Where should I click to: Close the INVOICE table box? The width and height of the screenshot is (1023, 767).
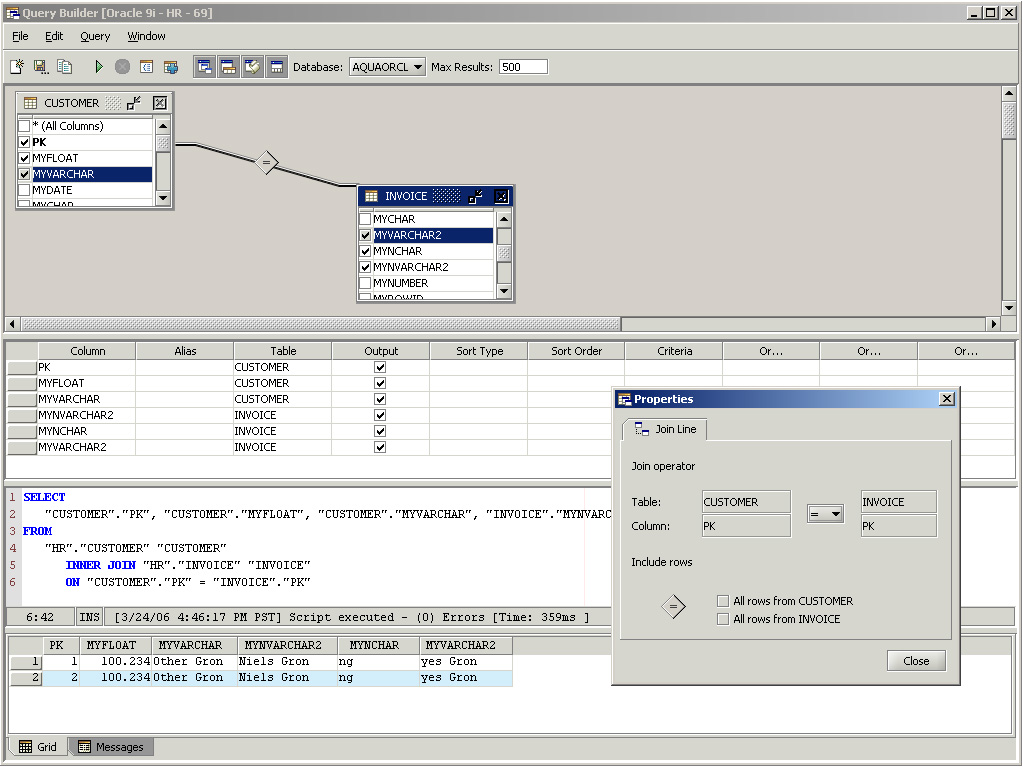click(x=501, y=197)
